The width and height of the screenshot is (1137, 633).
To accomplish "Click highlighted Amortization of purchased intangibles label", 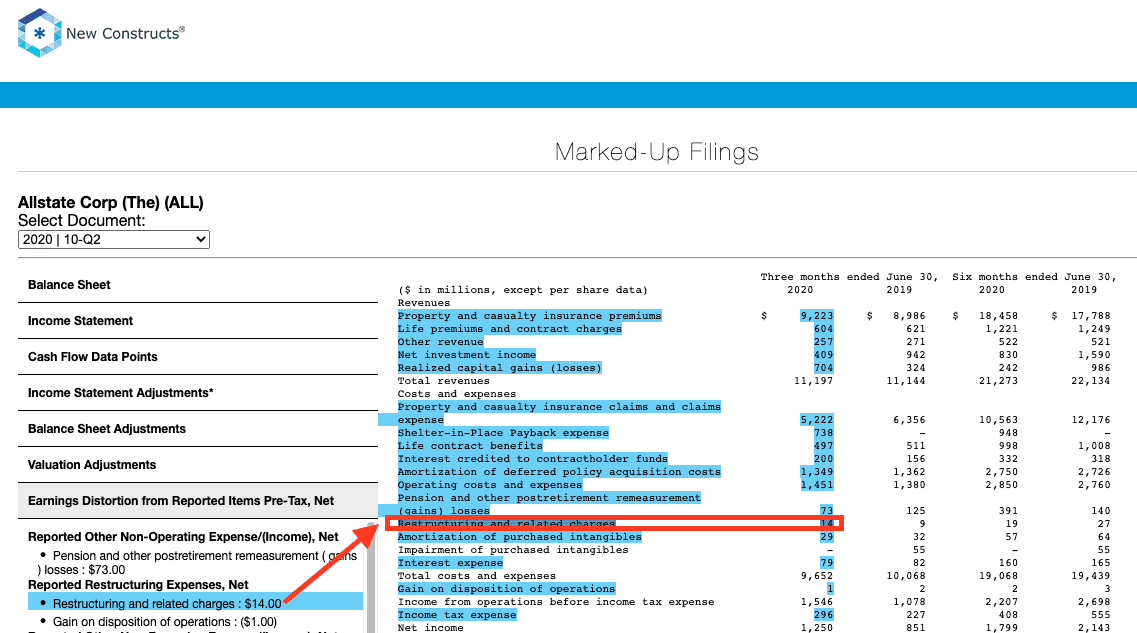I will pyautogui.click(x=519, y=537).
